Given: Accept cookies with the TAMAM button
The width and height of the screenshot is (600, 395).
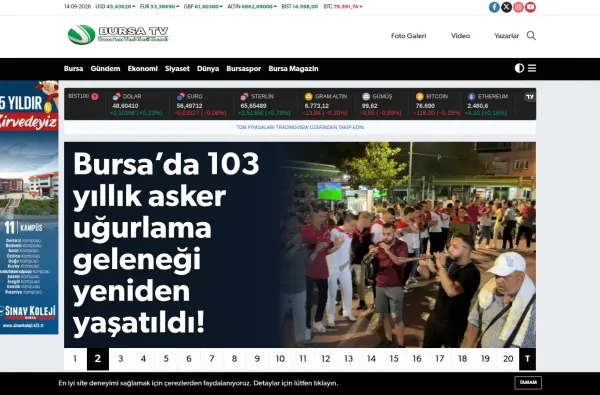Looking at the screenshot, I should [528, 382].
